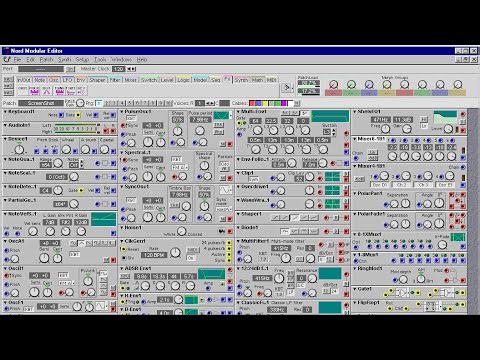Toggle PulseOsc1 KBT button
Screen dimensions: 480x360
131,118
